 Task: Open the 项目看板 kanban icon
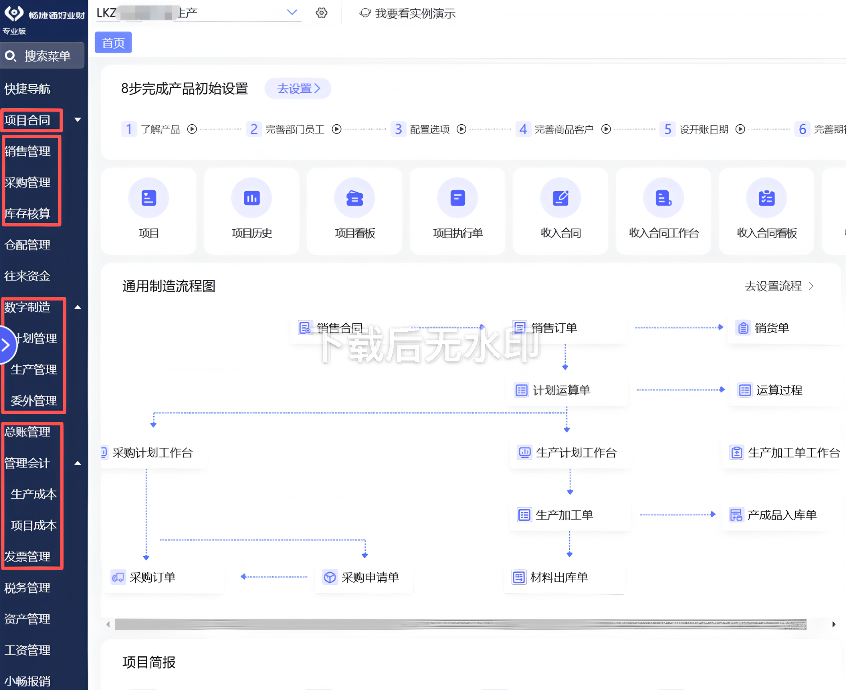point(354,198)
